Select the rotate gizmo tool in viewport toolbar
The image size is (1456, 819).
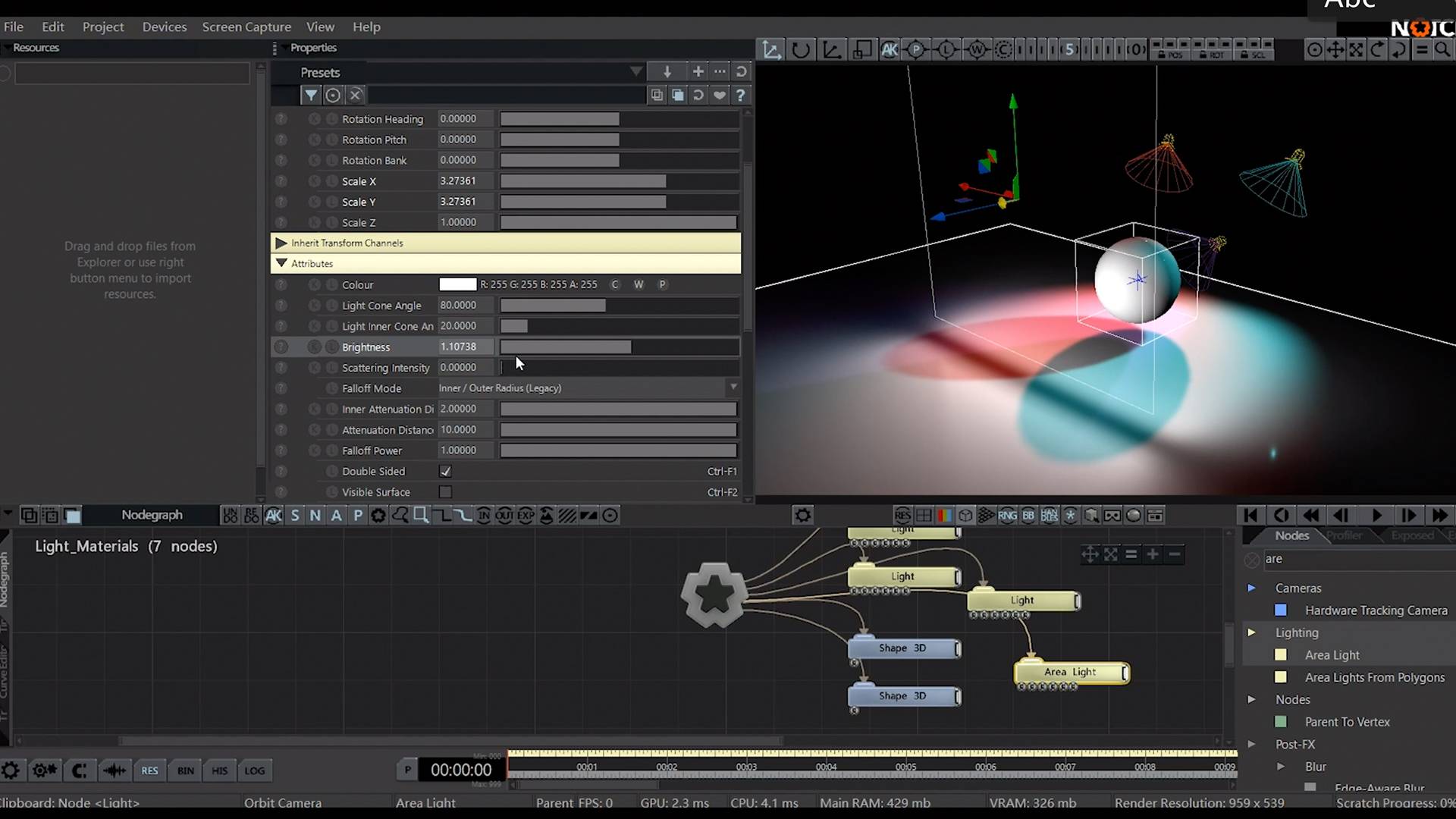pyautogui.click(x=801, y=50)
